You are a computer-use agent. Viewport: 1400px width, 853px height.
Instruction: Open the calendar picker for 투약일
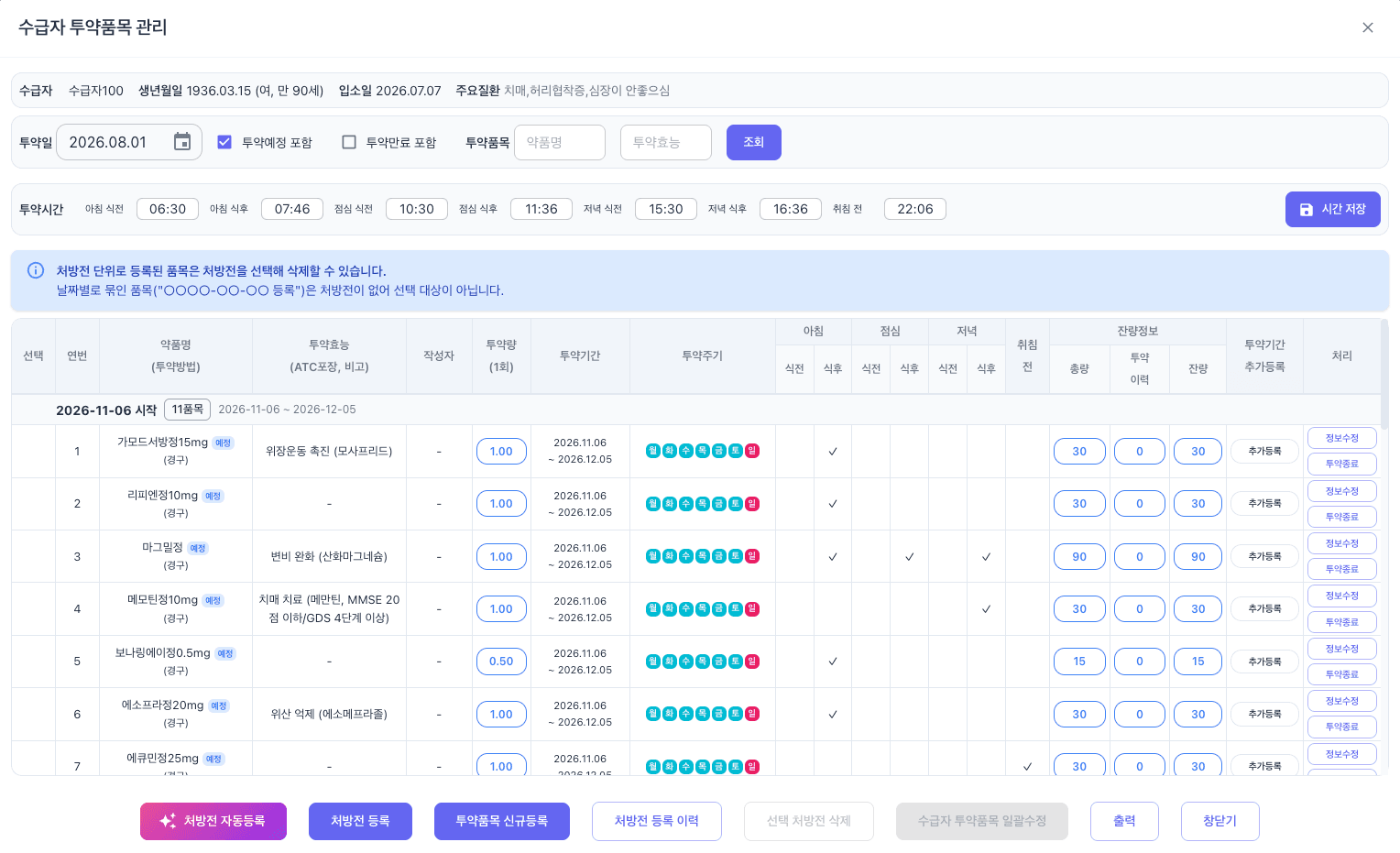click(182, 142)
